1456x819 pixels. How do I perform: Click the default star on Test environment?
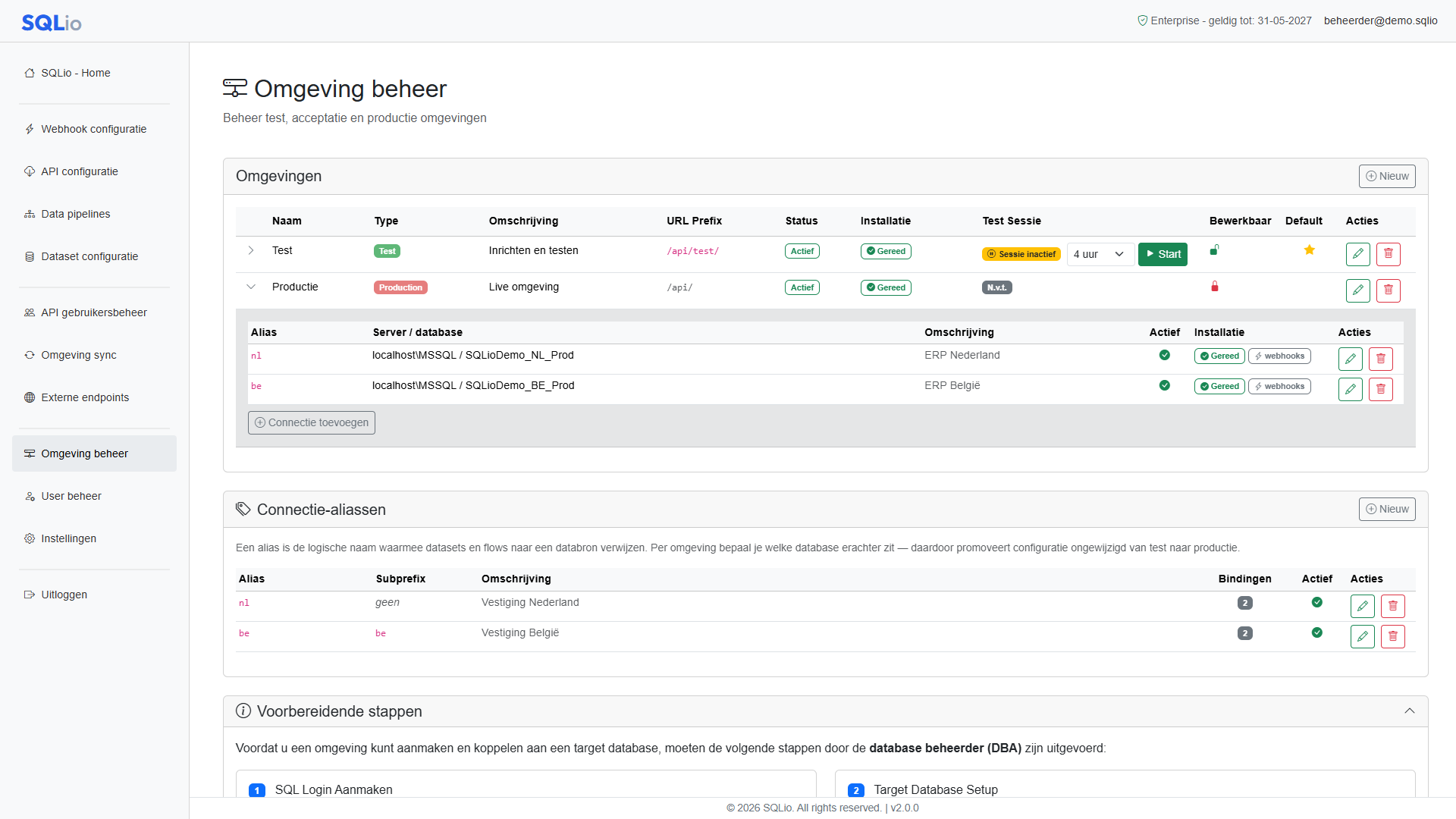pos(1309,250)
